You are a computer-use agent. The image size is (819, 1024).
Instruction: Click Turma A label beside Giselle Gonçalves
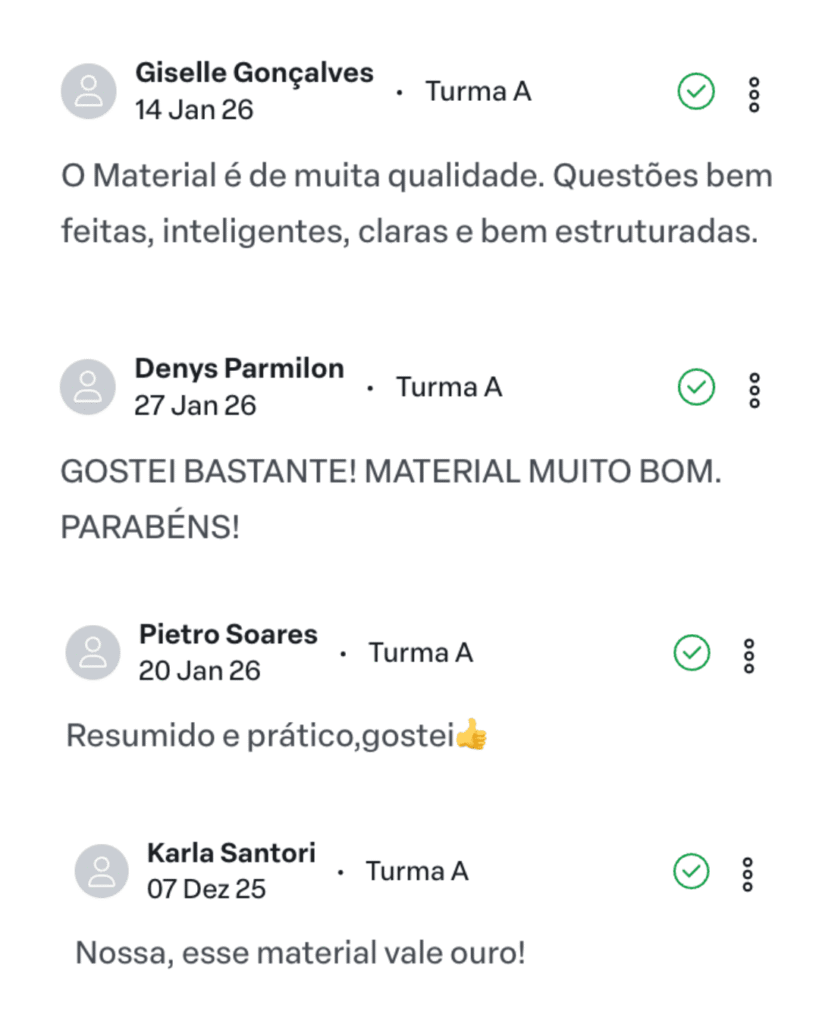point(479,91)
